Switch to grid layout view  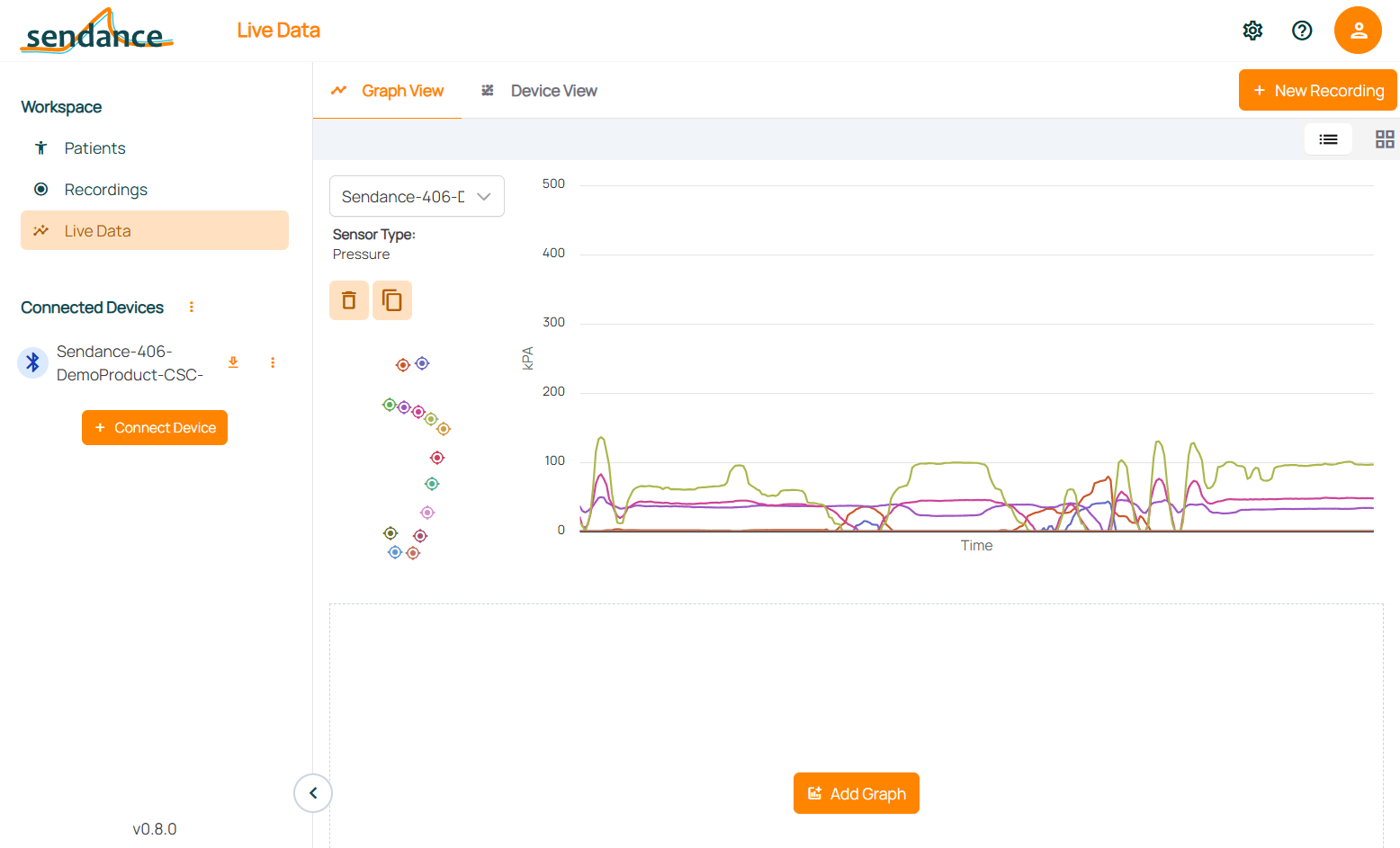(x=1385, y=139)
